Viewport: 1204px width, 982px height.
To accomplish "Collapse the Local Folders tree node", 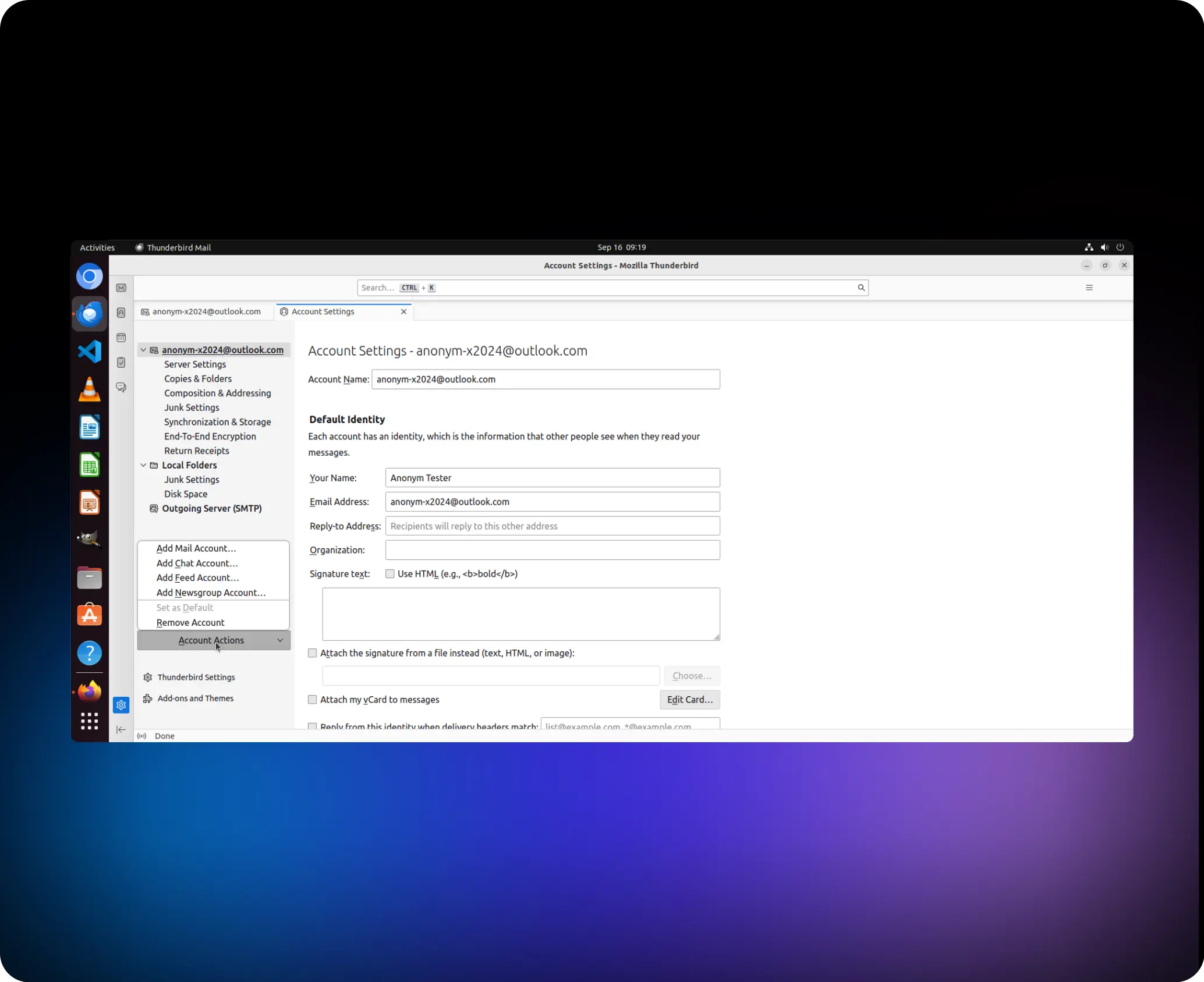I will pyautogui.click(x=143, y=465).
